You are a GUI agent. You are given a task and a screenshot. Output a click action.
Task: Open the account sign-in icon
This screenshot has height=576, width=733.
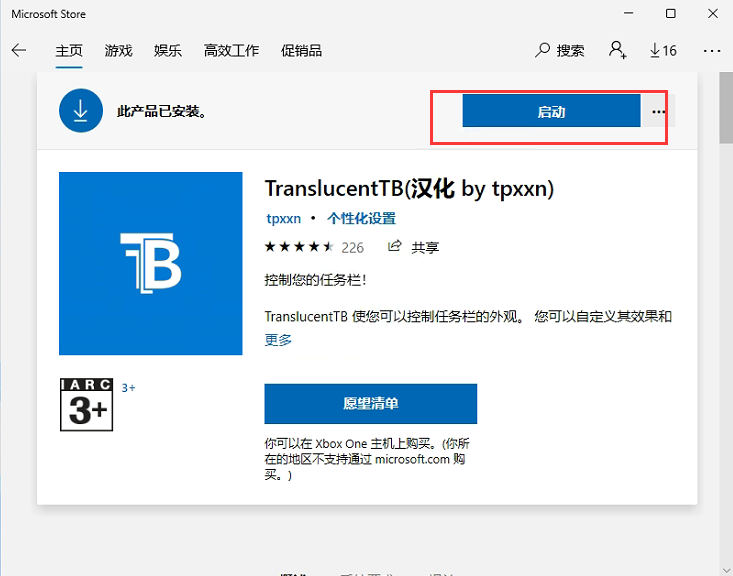(x=617, y=50)
